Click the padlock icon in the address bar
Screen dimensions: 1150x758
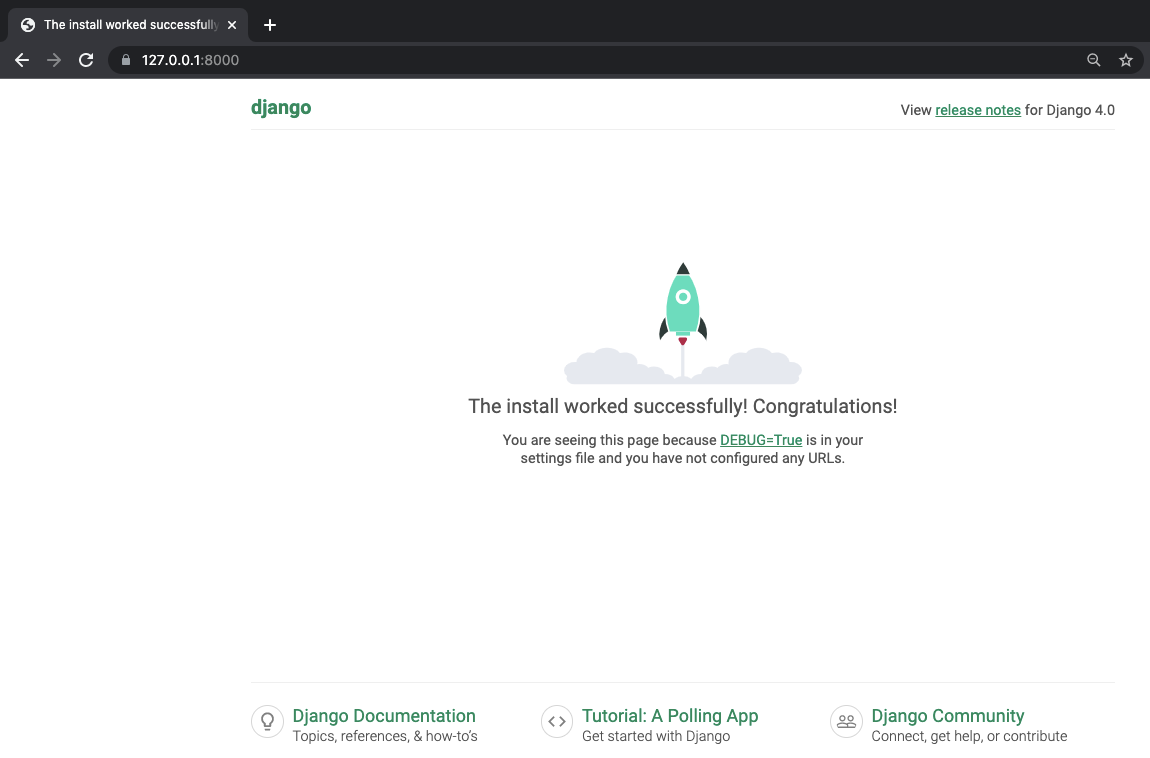(x=126, y=60)
